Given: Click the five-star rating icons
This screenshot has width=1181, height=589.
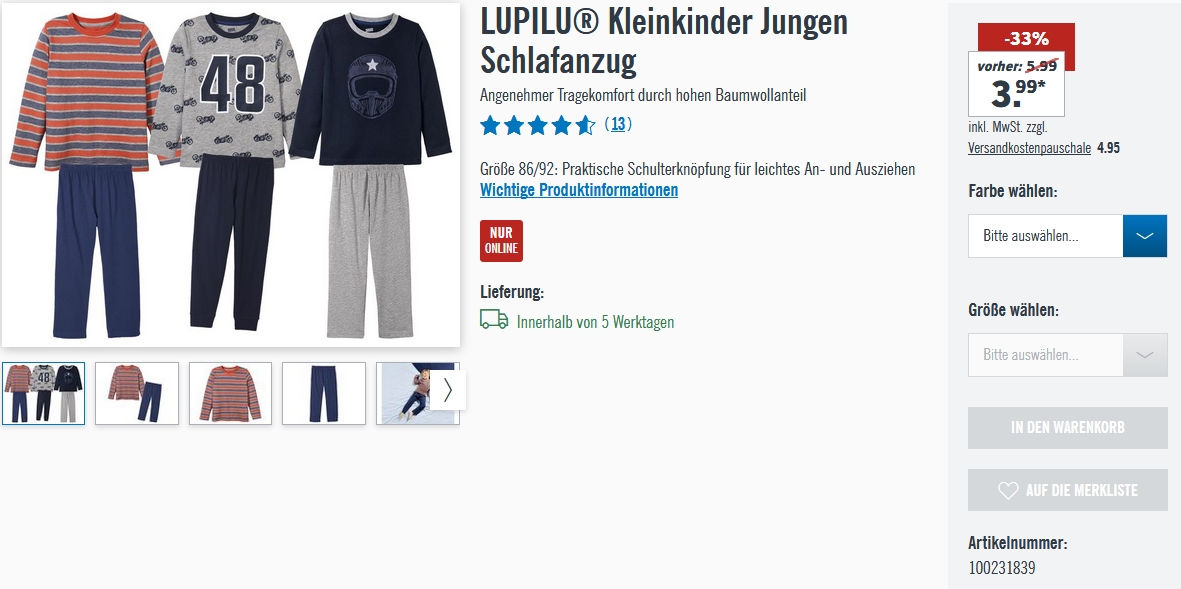Looking at the screenshot, I should click(x=538, y=125).
